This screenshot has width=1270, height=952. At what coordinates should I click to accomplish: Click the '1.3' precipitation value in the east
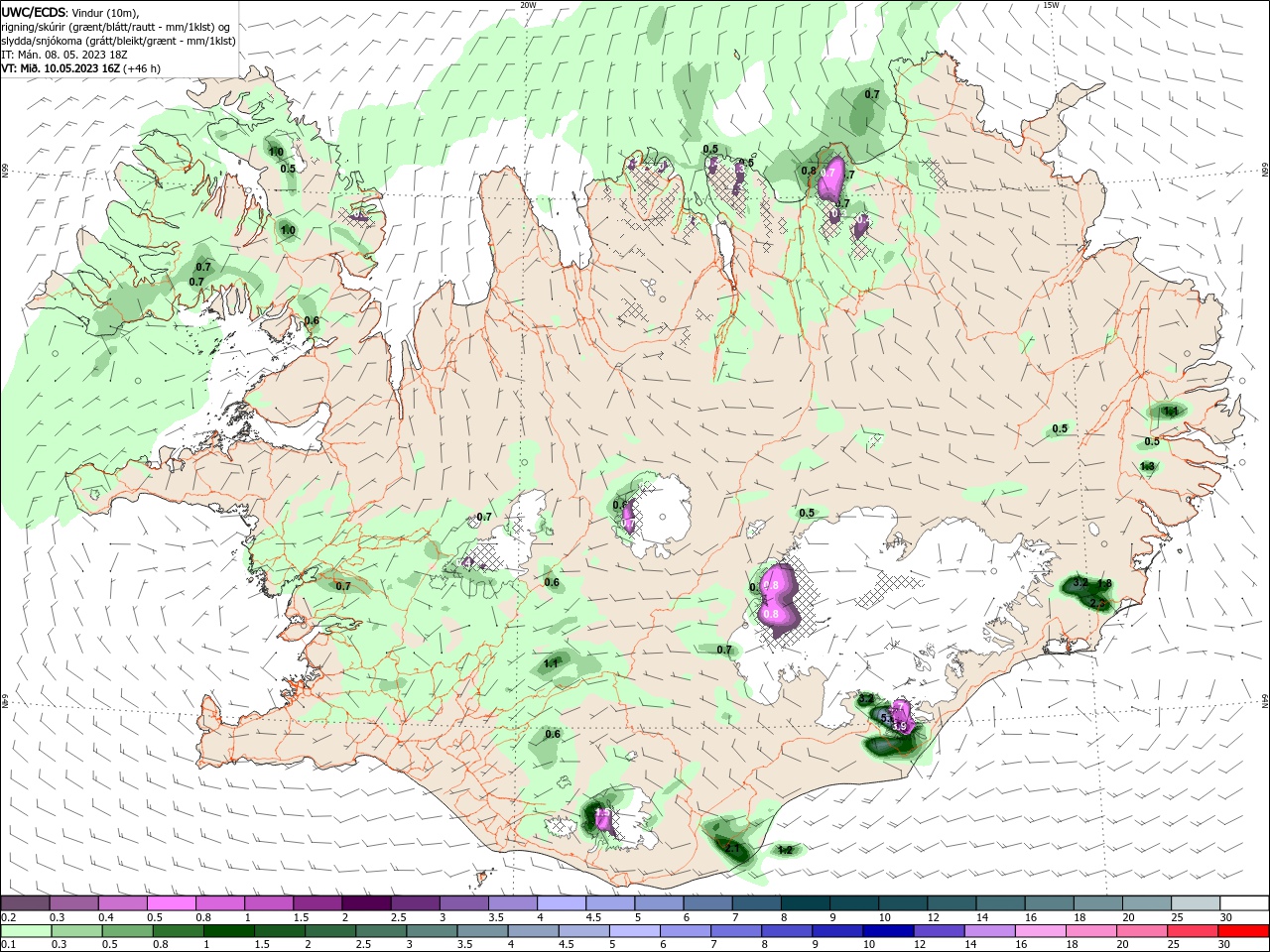click(1148, 466)
